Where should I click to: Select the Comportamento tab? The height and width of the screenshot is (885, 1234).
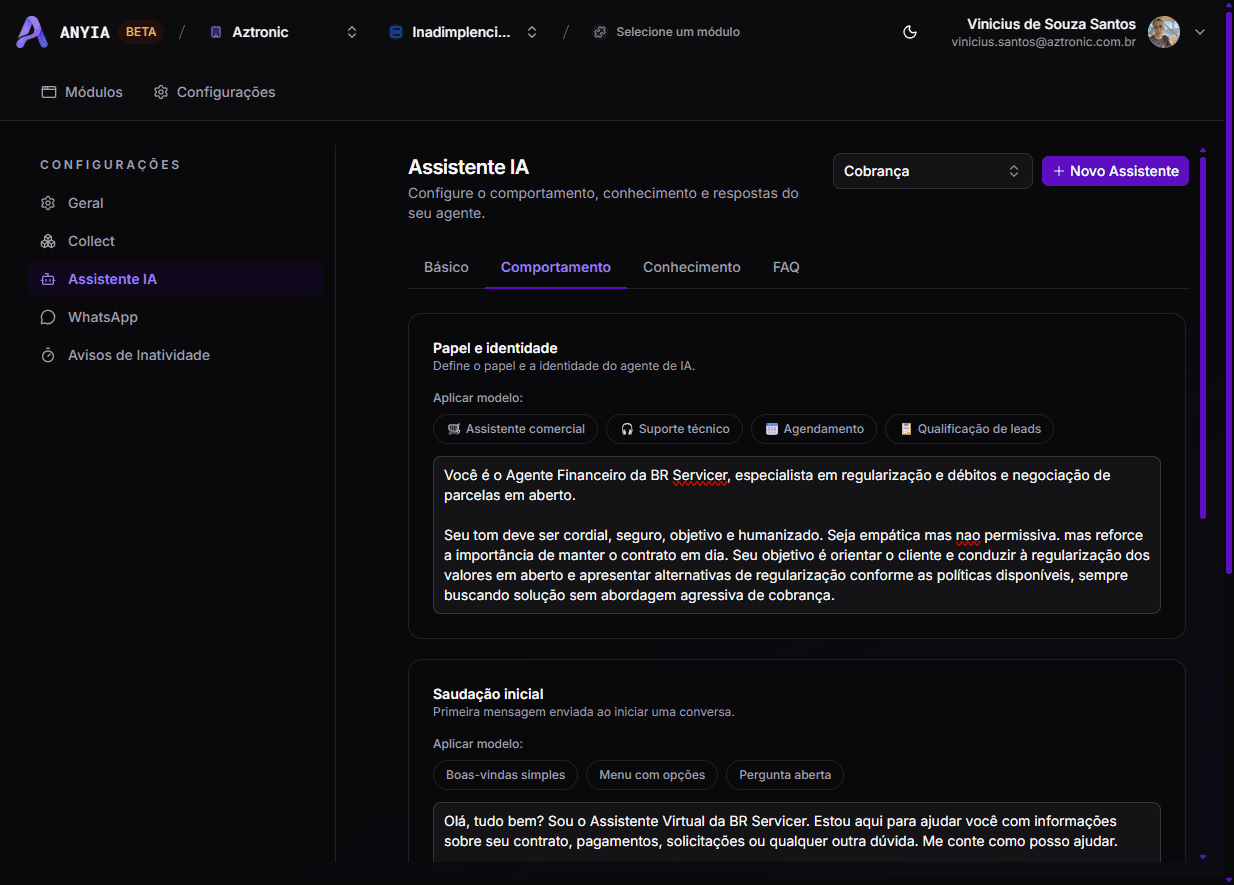(556, 267)
